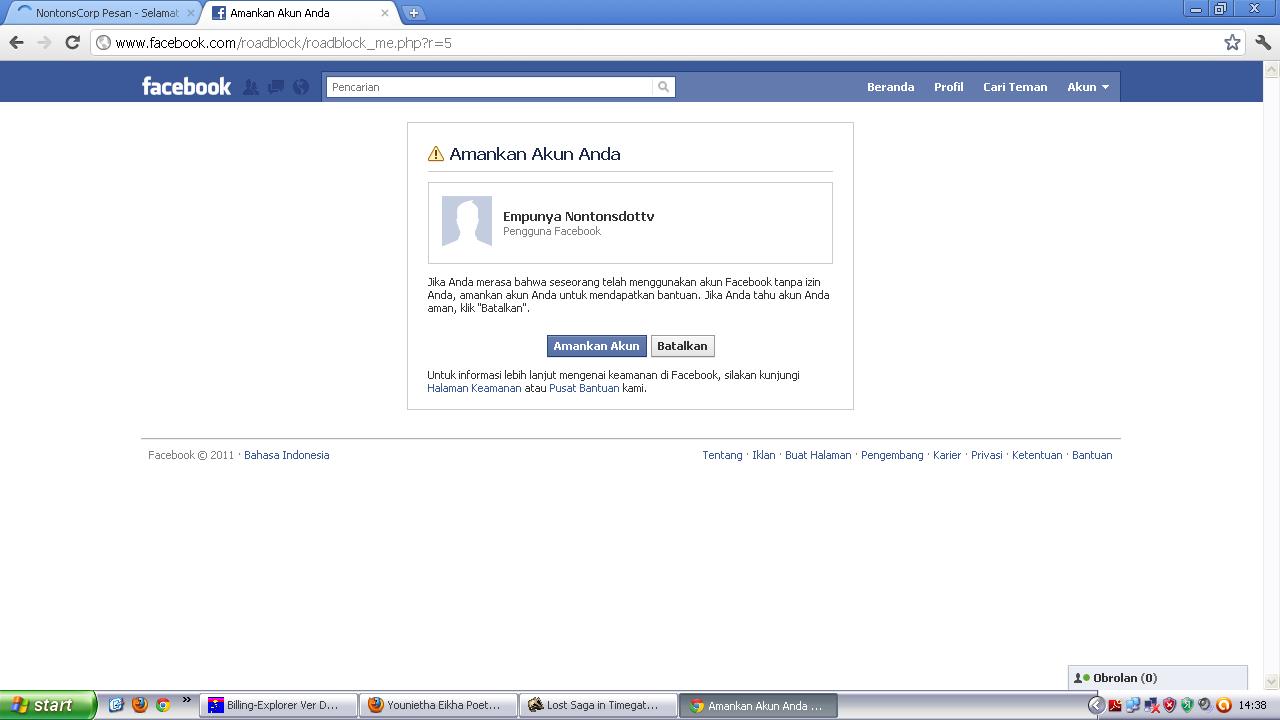Open the Karier footer link
Viewport: 1280px width, 720px height.
pos(947,455)
